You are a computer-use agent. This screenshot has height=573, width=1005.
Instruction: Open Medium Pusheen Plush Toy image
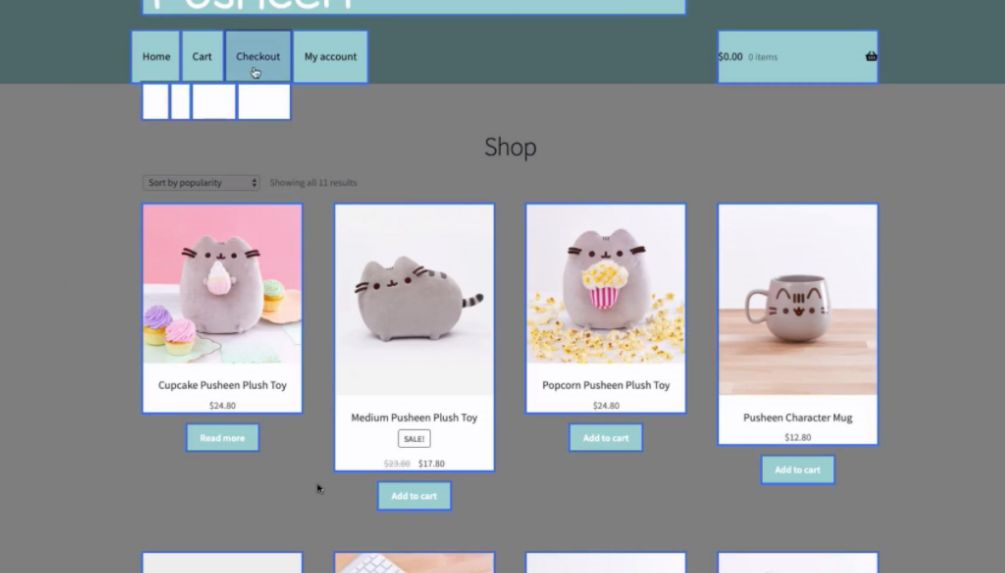(414, 300)
